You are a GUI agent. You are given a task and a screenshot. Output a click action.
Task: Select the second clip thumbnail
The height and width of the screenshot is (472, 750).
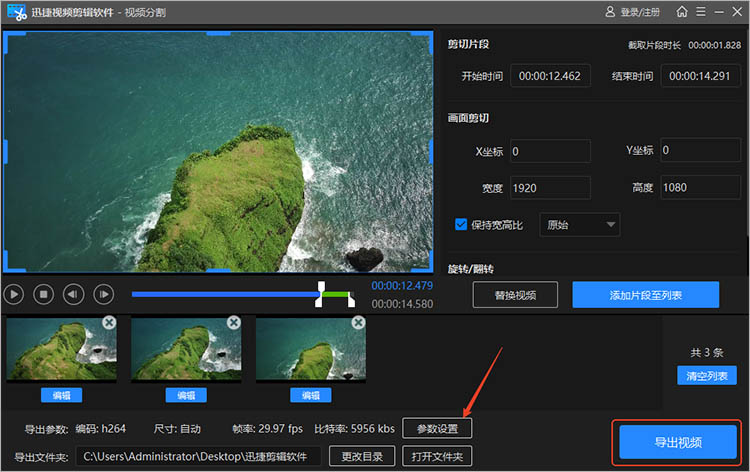pos(186,350)
